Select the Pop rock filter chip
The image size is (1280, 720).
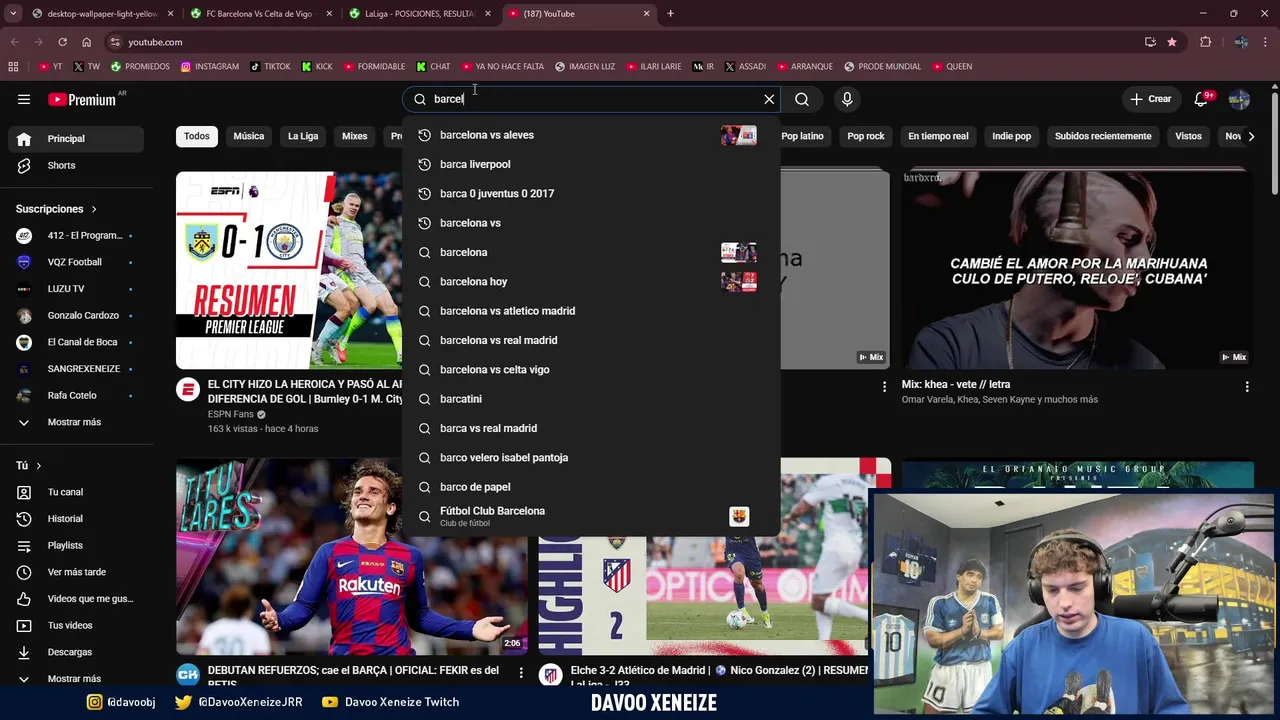click(x=866, y=136)
